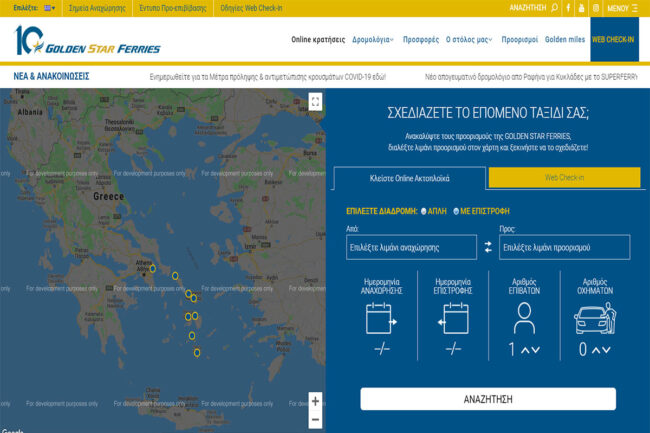
Task: Click the passenger person icon
Action: pos(524,317)
